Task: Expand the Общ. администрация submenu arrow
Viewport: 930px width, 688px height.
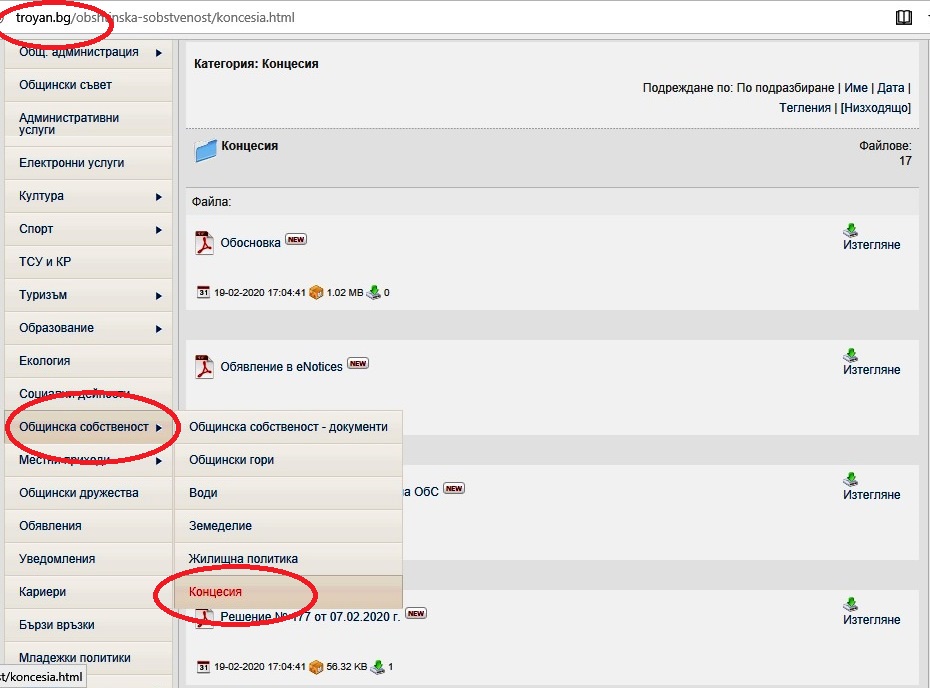Action: point(158,53)
